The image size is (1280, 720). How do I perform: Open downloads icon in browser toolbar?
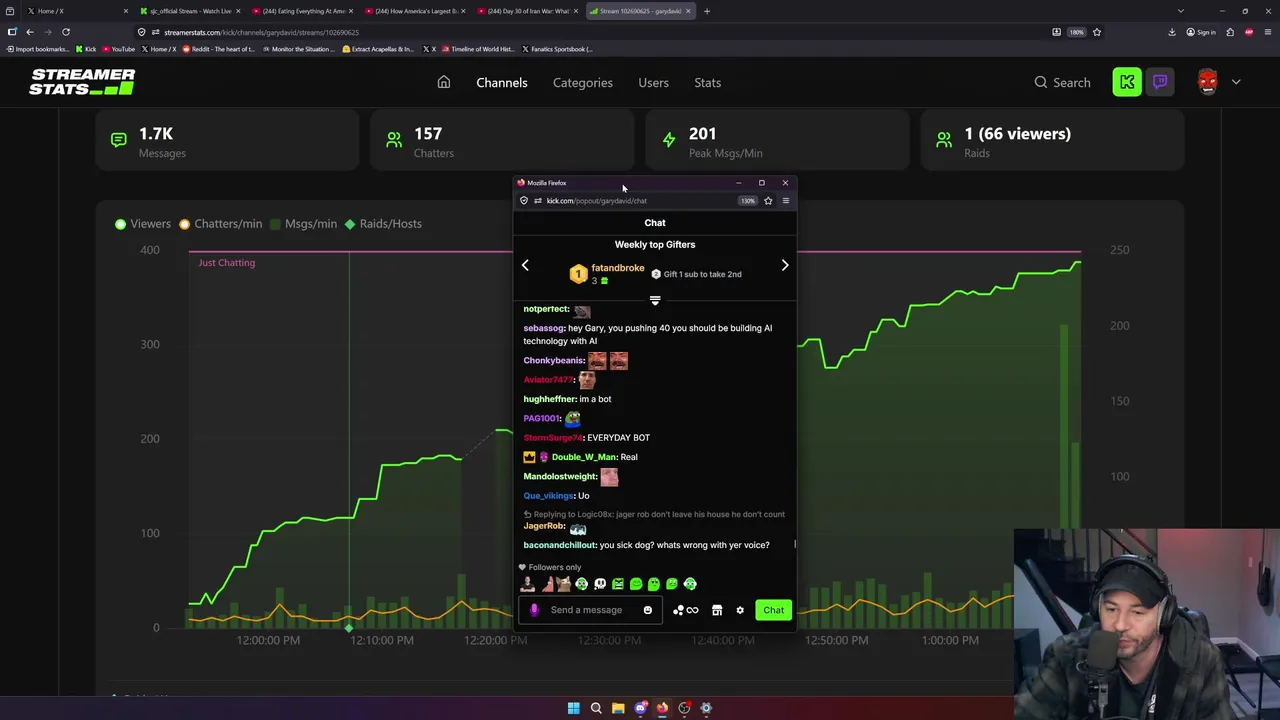tap(1172, 32)
